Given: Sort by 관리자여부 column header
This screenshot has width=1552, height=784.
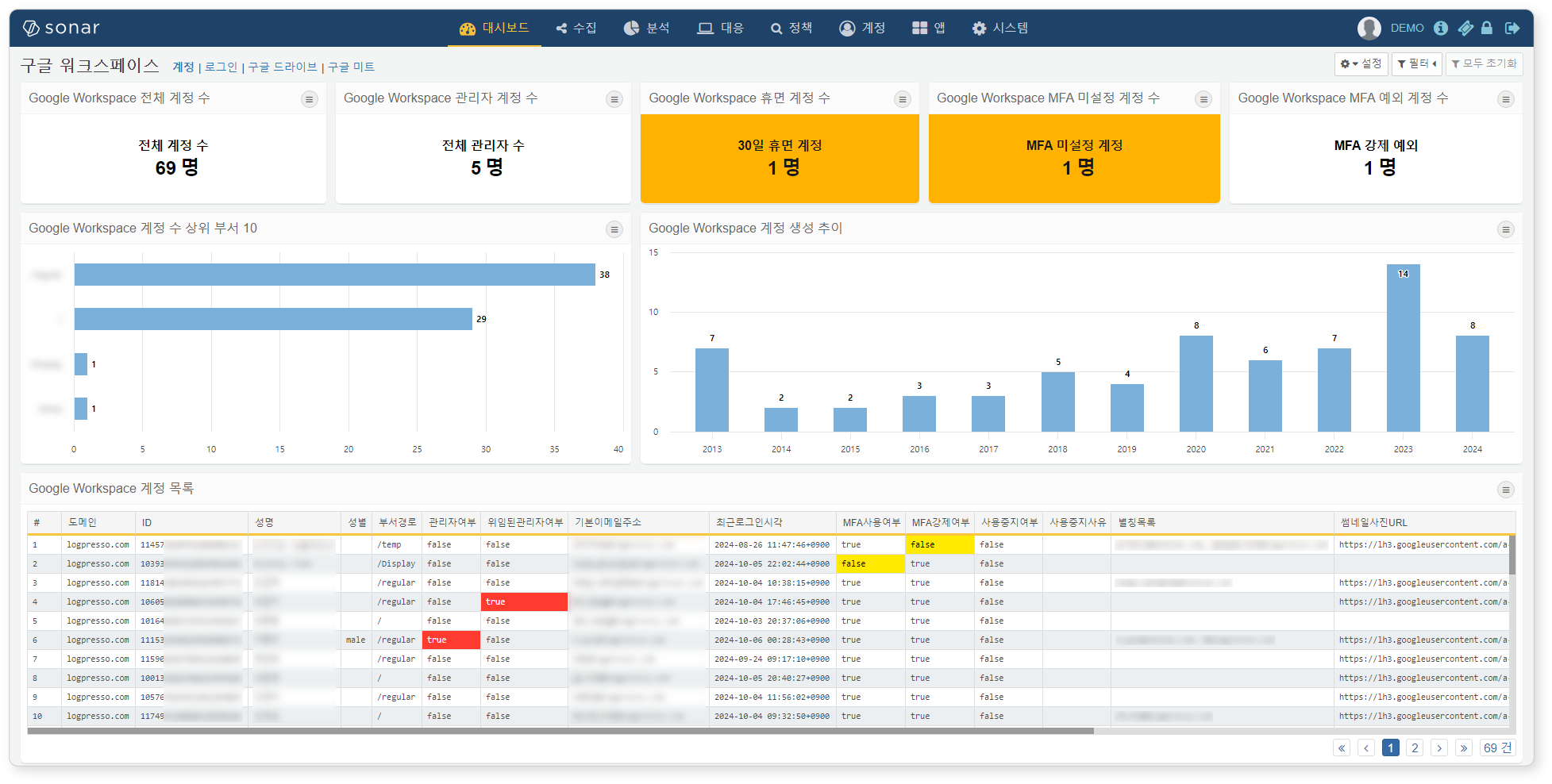Looking at the screenshot, I should 451,522.
